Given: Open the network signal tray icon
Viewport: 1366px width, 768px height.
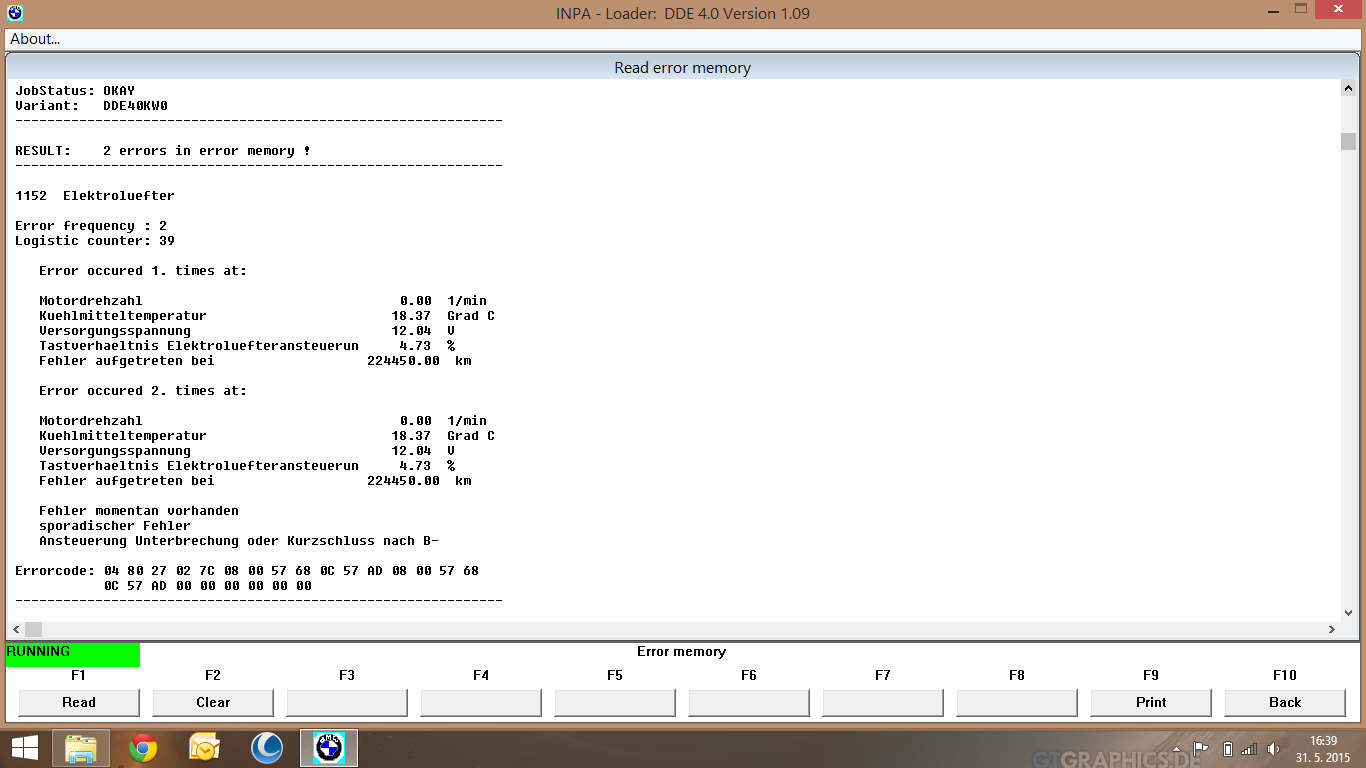Looking at the screenshot, I should coord(1249,748).
